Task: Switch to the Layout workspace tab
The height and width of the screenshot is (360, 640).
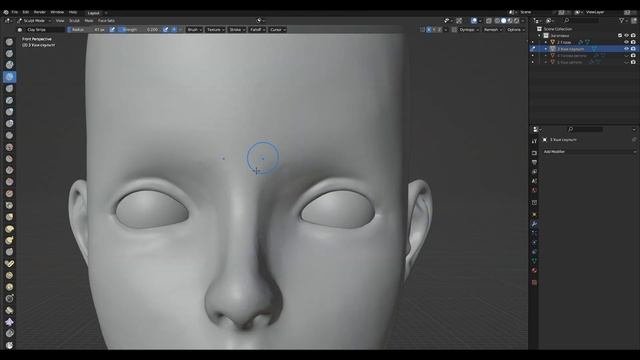Action: tap(93, 13)
